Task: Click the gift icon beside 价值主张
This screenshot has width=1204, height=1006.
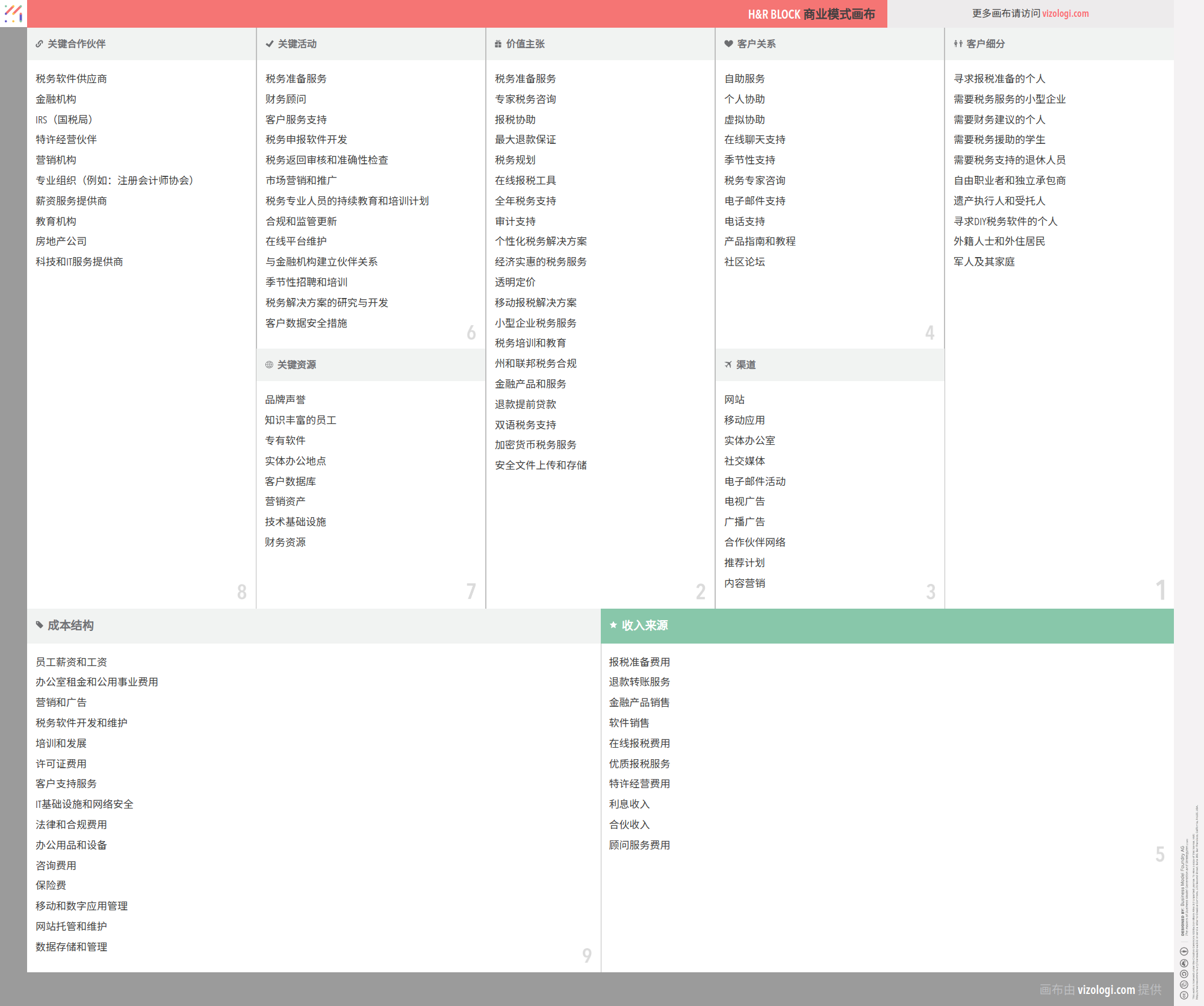Action: click(498, 44)
